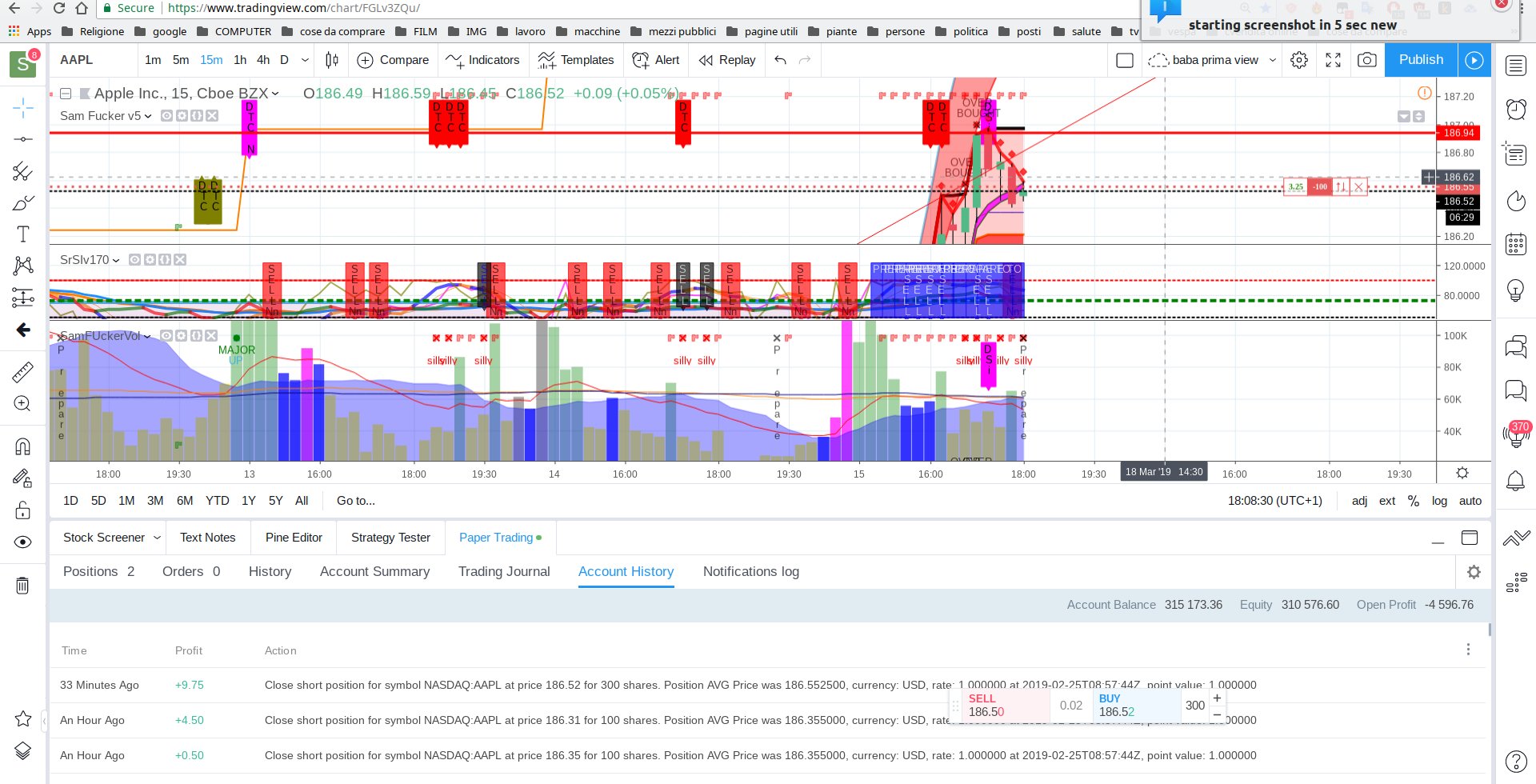The image size is (1536, 784).
Task: Collapse the main chart legend
Action: tap(66, 94)
